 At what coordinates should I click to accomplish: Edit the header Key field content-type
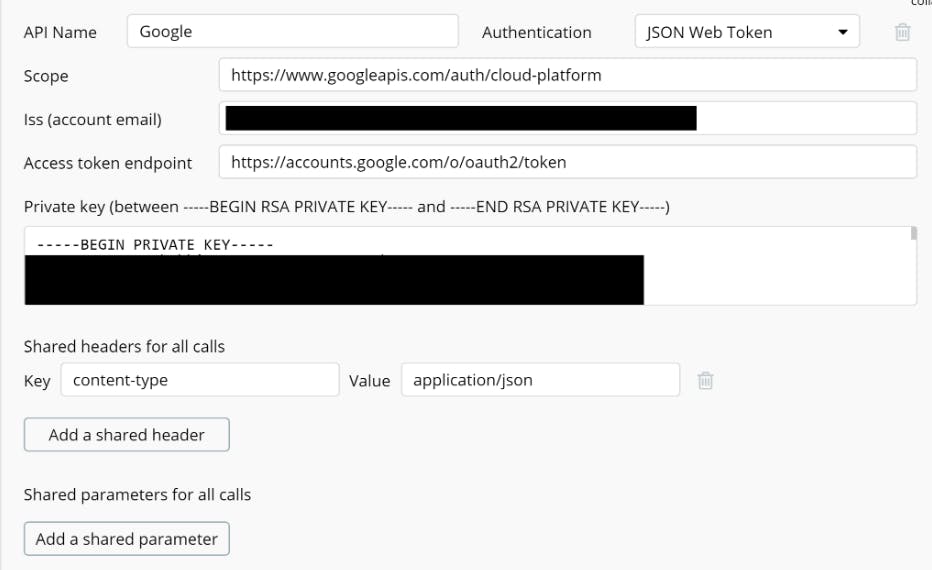(200, 380)
